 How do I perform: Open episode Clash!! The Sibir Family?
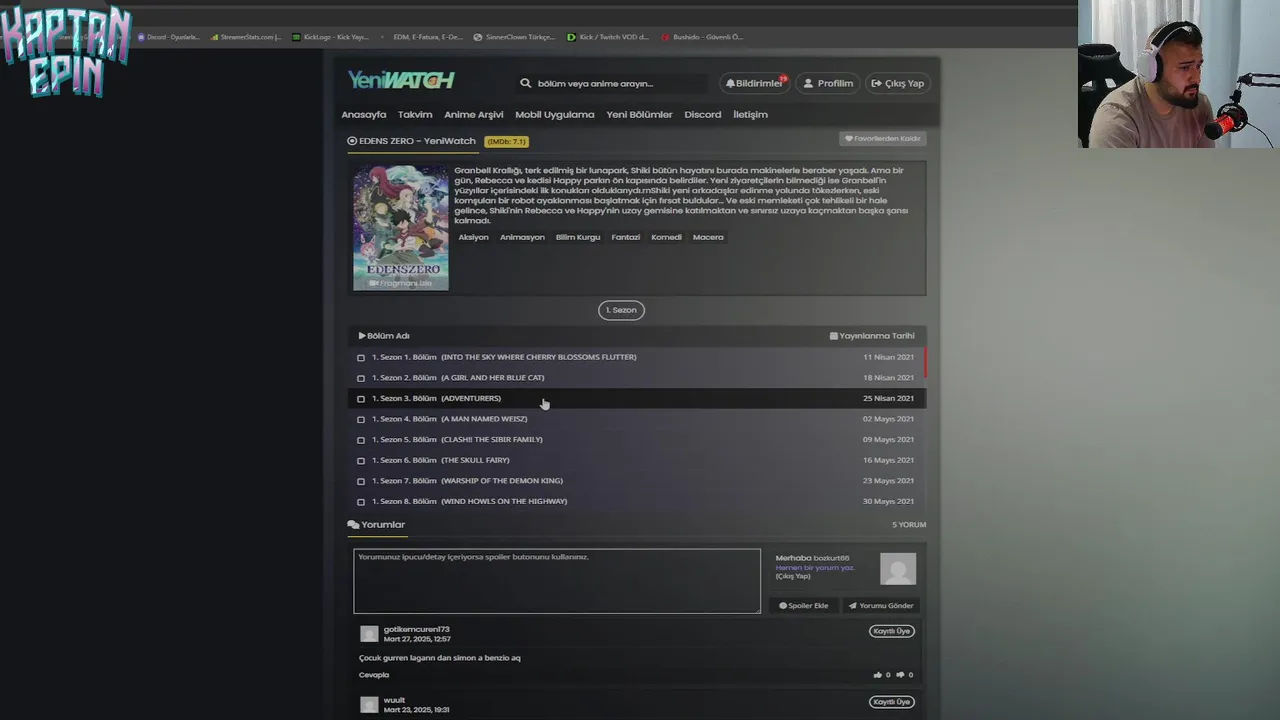point(457,439)
